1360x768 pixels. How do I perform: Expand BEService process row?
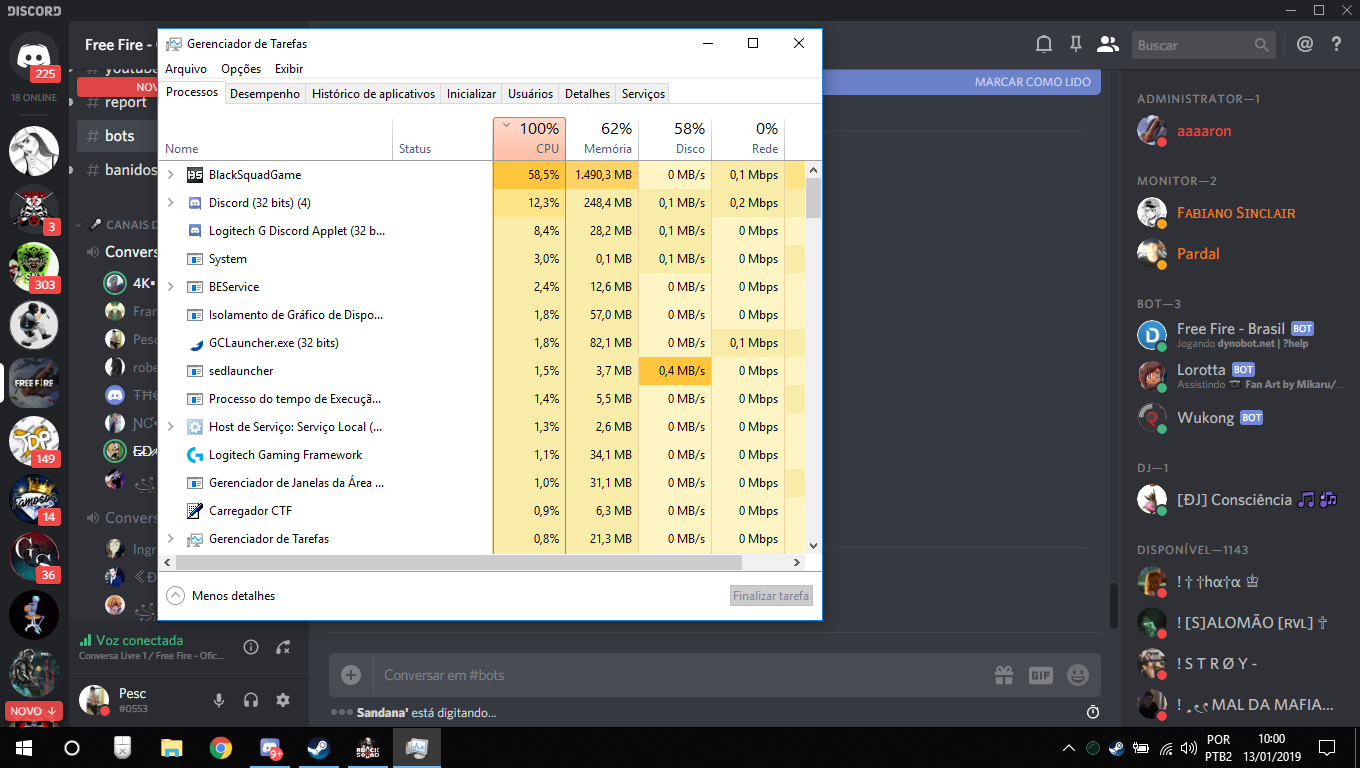tap(171, 287)
